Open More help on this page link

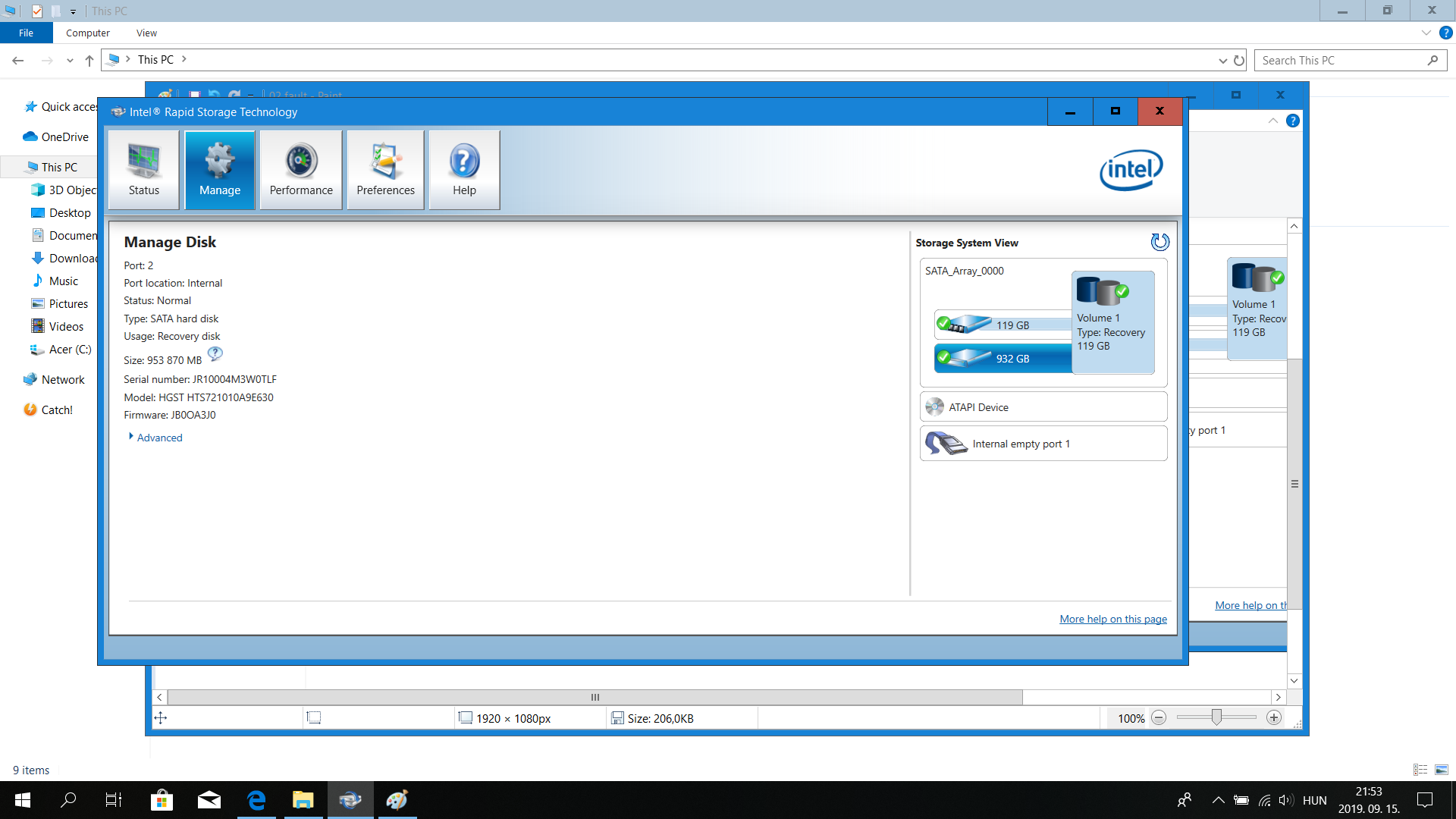[x=1113, y=619]
